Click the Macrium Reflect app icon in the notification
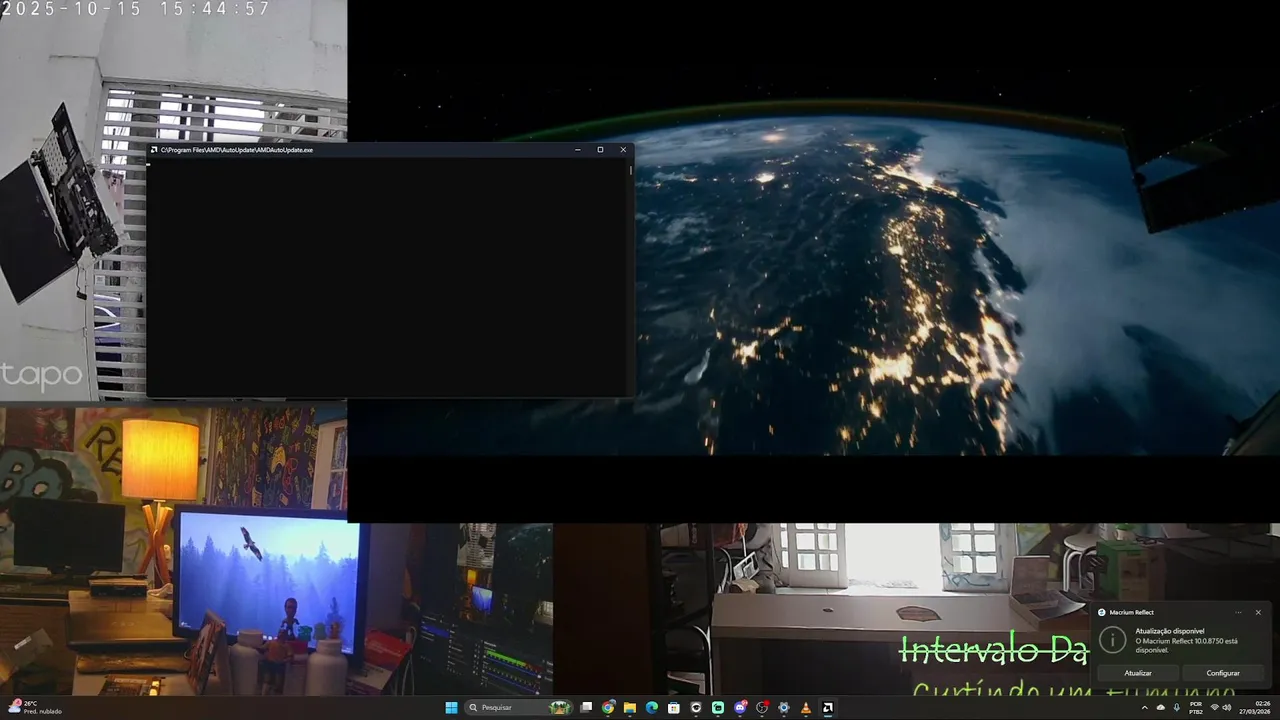This screenshot has width=1280, height=720. 1102,612
